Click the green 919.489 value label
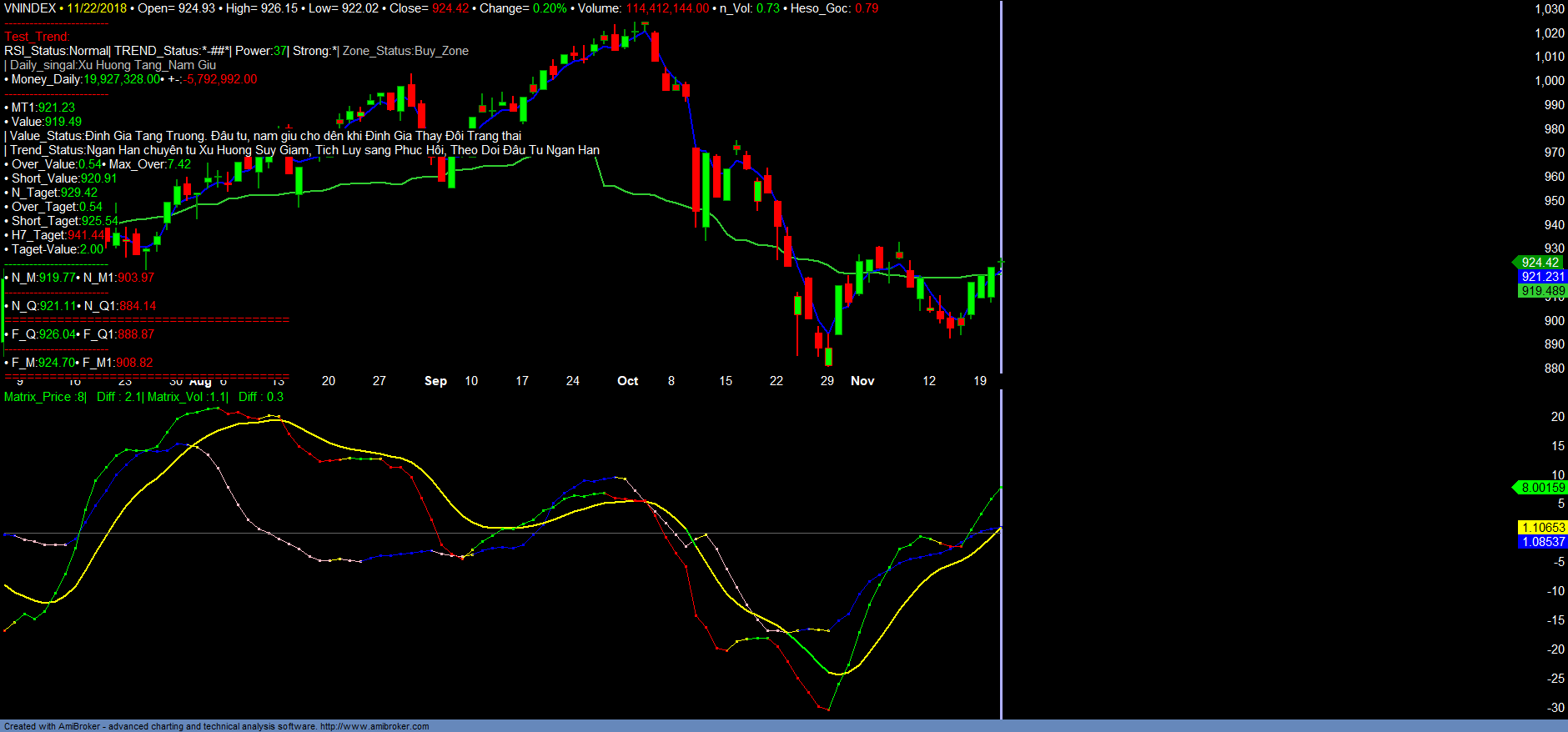Screen dimensions: 1568x732 [1542, 291]
